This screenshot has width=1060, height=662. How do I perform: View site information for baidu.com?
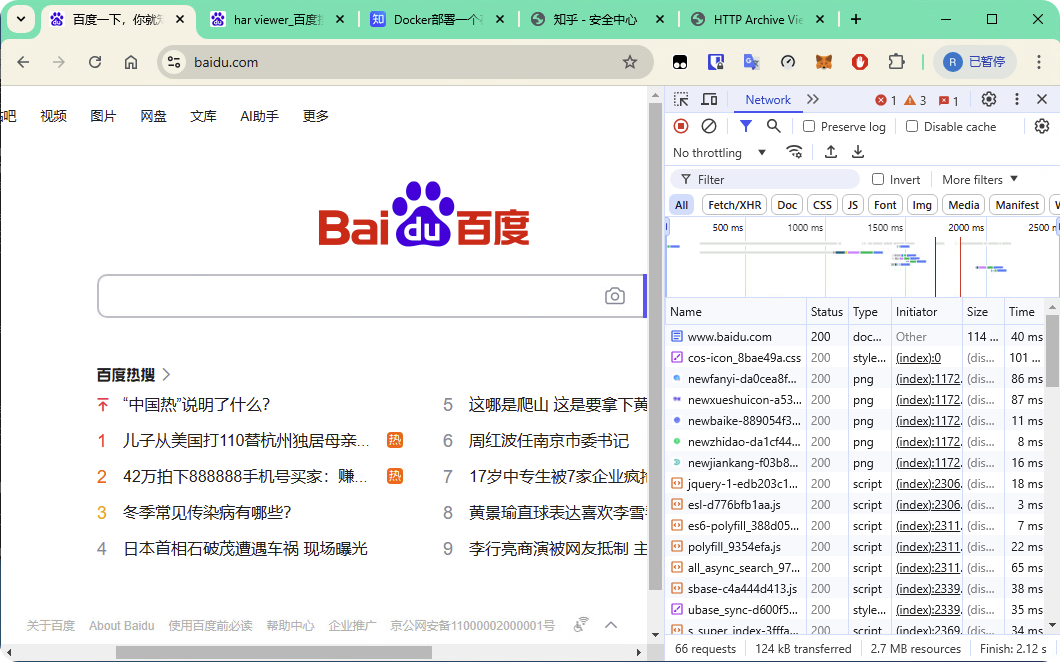click(174, 62)
